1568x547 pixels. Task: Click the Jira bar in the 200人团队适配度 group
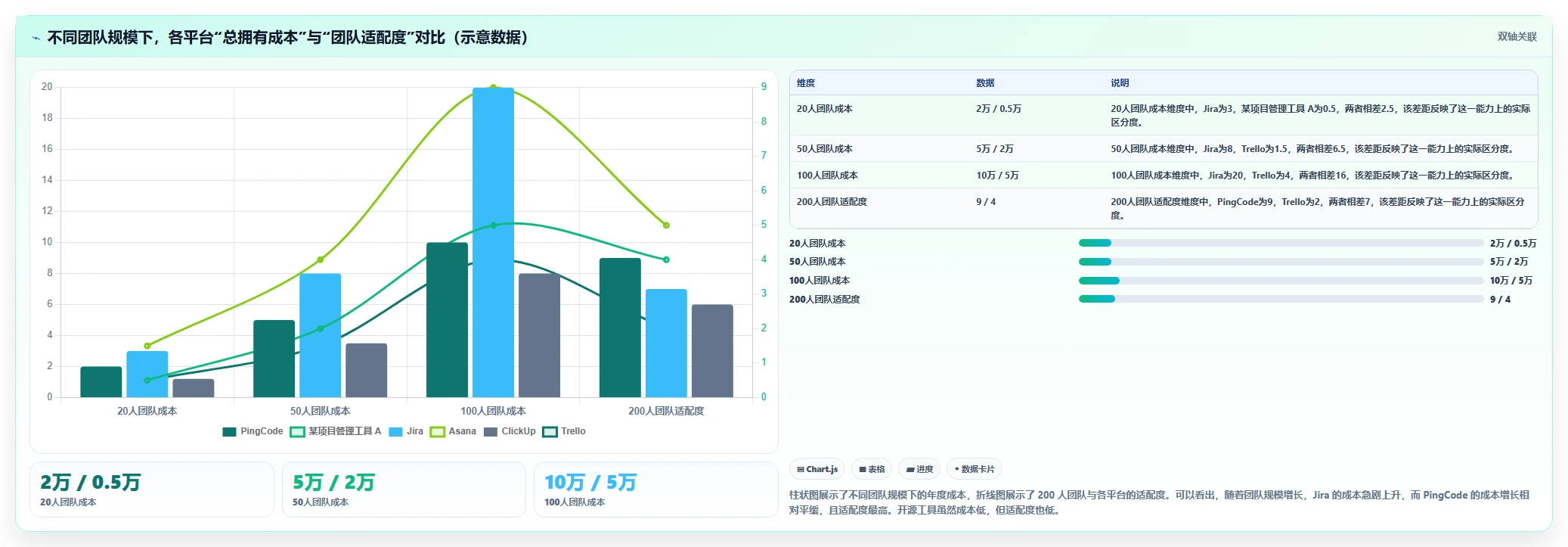tap(666, 343)
